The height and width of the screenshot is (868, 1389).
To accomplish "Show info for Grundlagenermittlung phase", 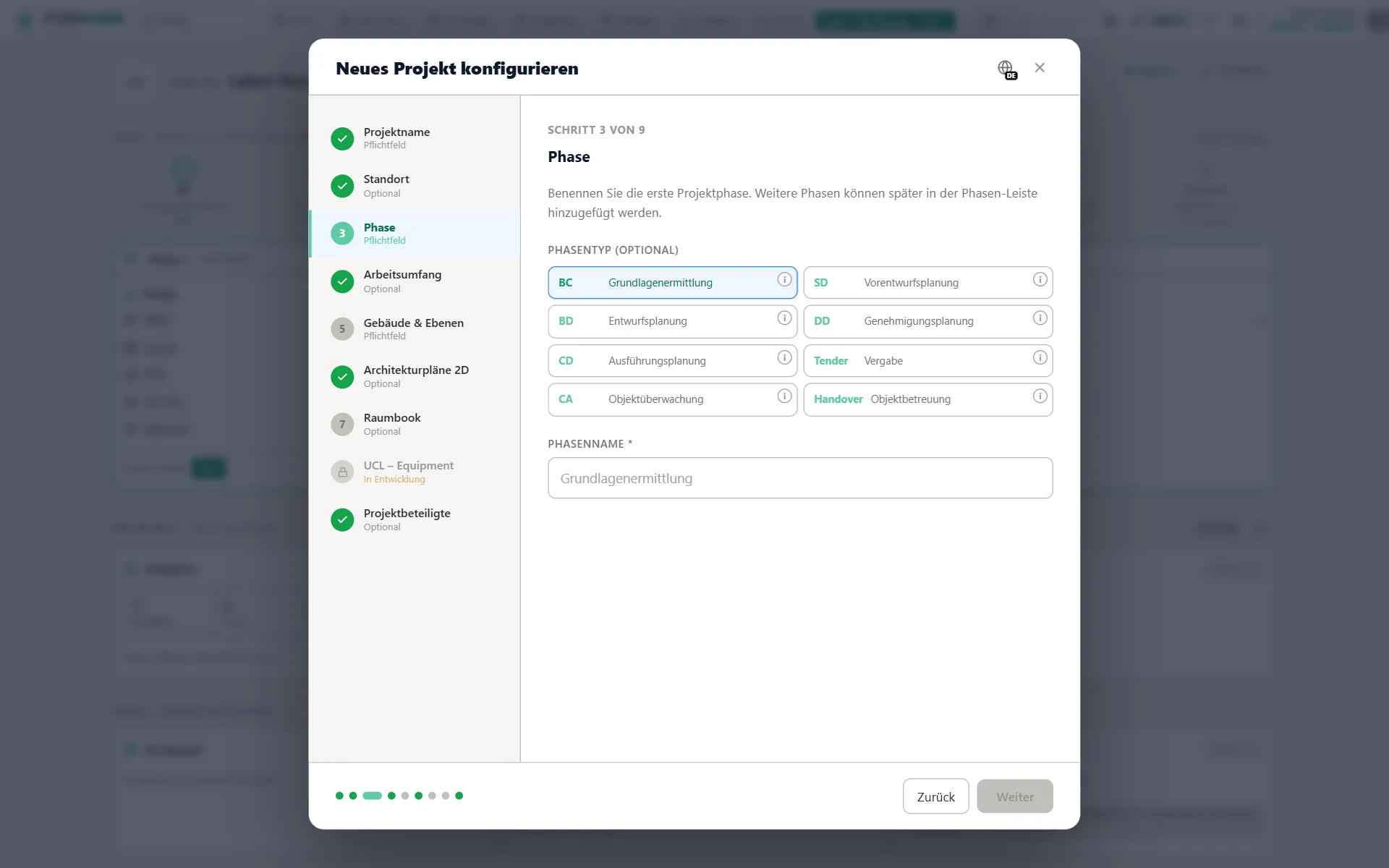I will click(784, 279).
